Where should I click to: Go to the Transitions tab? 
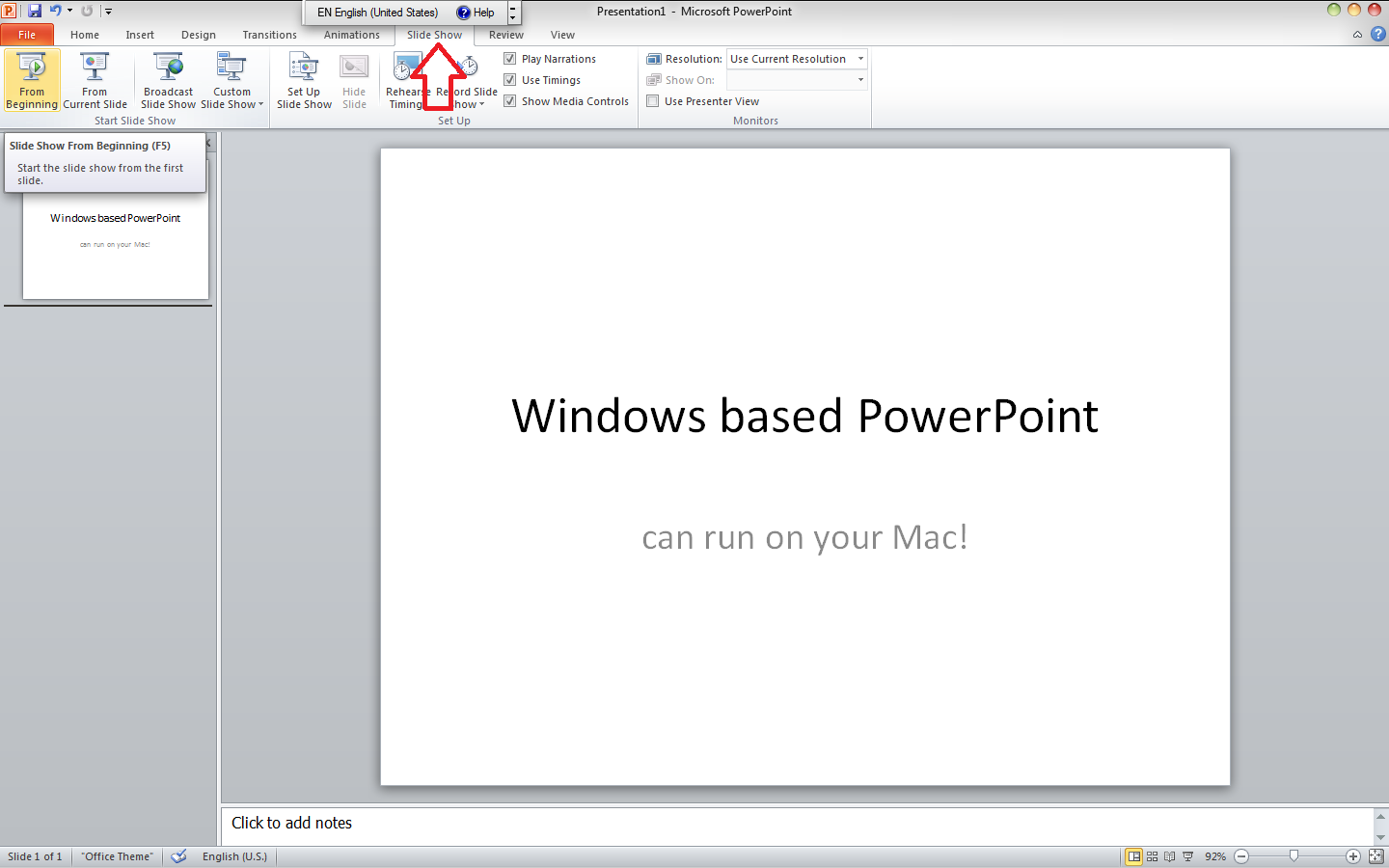(270, 35)
